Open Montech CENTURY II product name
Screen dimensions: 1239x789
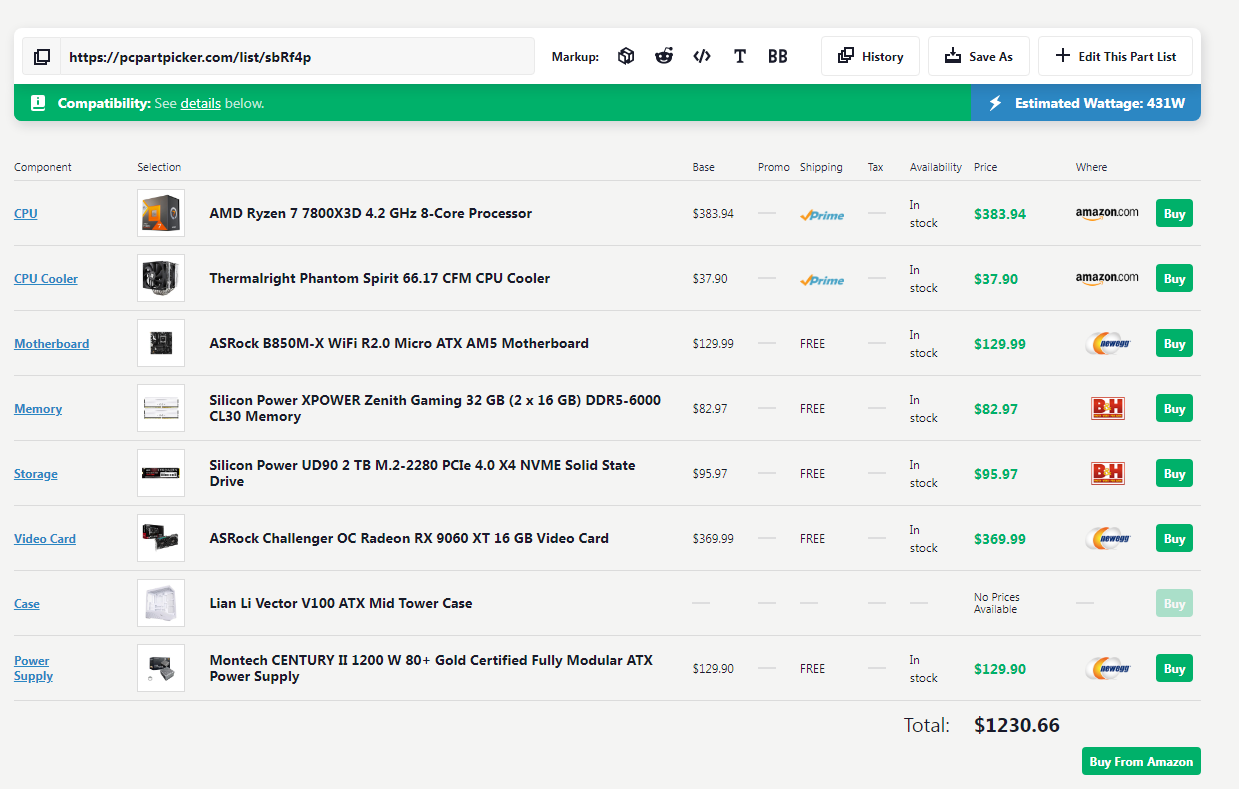431,668
